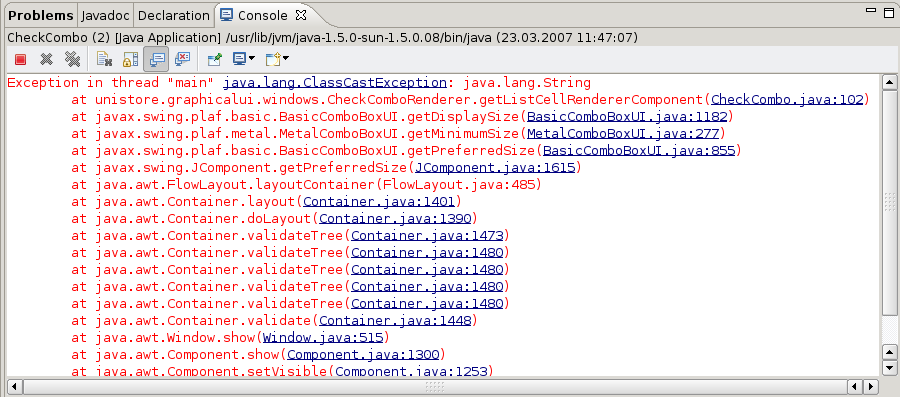Open the Container.java:1401 link
The image size is (900, 397).
379,201
